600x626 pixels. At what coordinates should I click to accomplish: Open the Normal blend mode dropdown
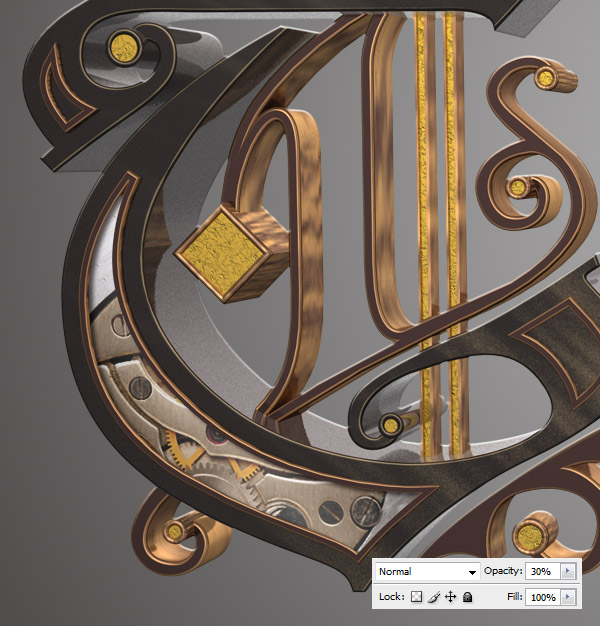click(428, 571)
